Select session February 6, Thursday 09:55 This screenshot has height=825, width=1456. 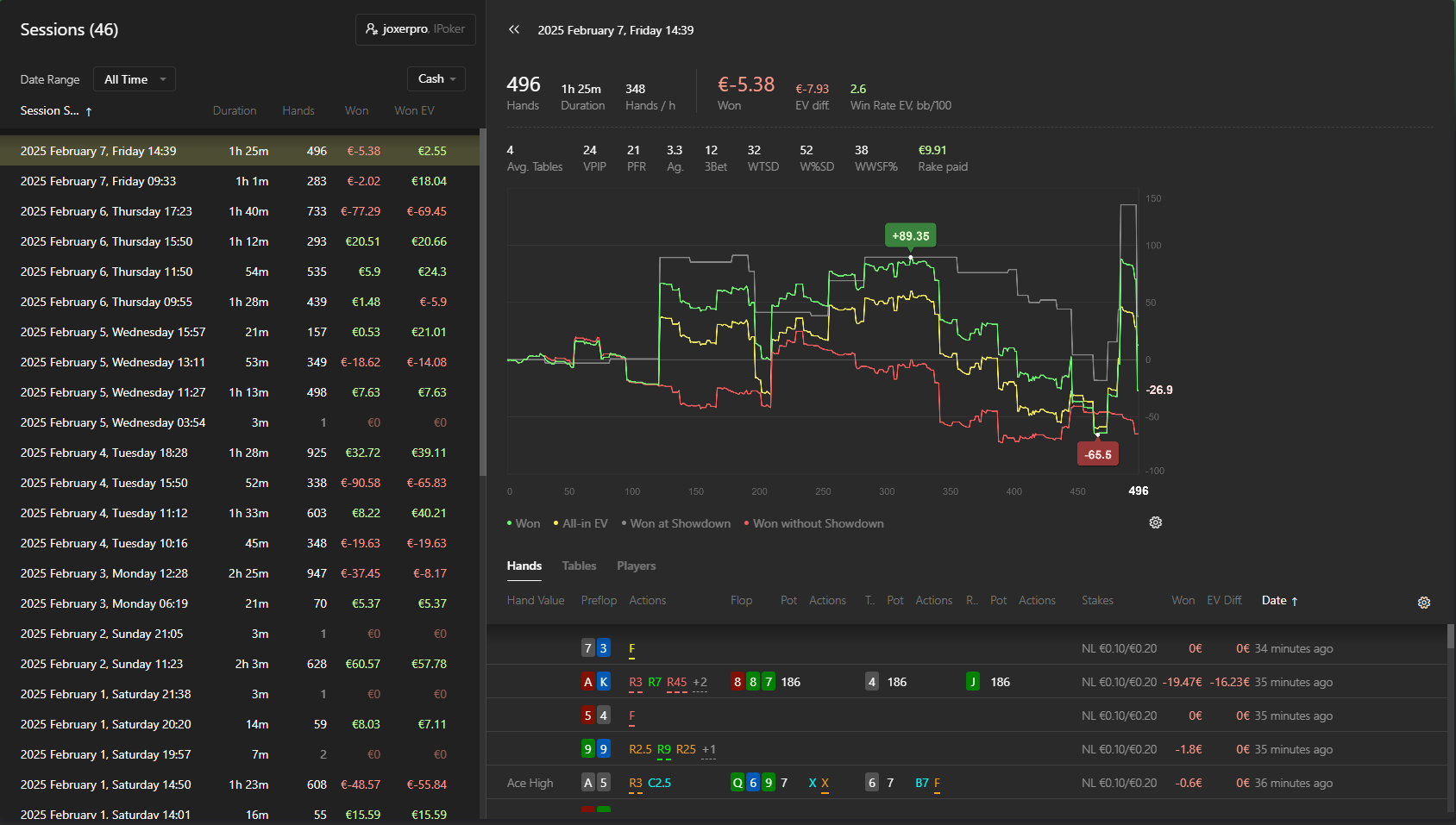(x=239, y=302)
